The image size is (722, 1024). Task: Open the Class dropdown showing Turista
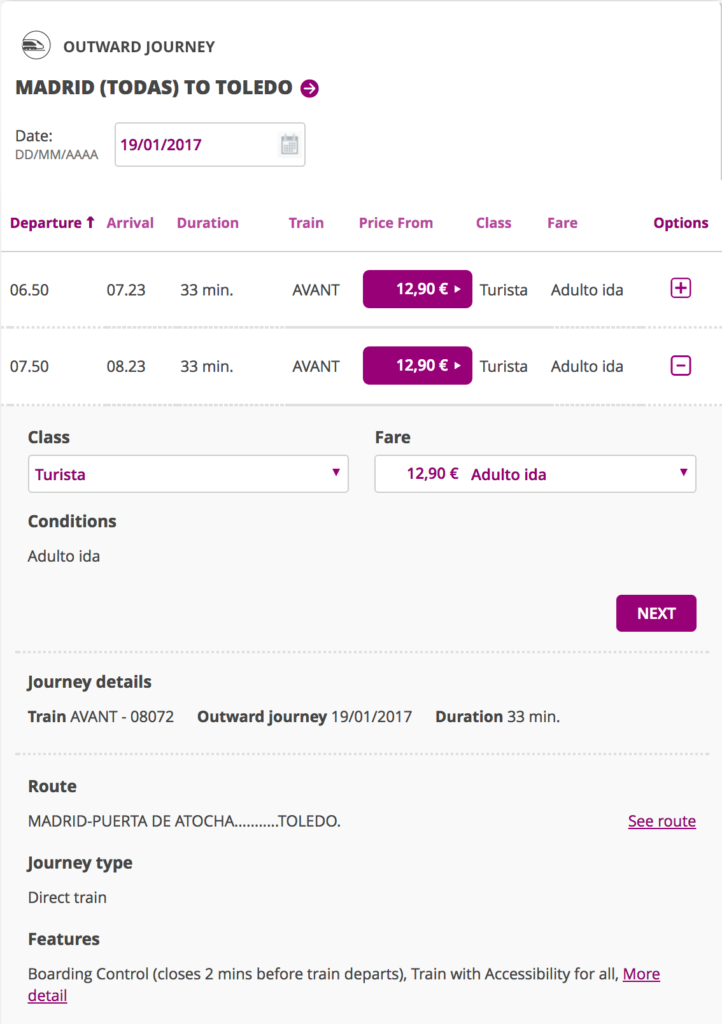(x=188, y=474)
